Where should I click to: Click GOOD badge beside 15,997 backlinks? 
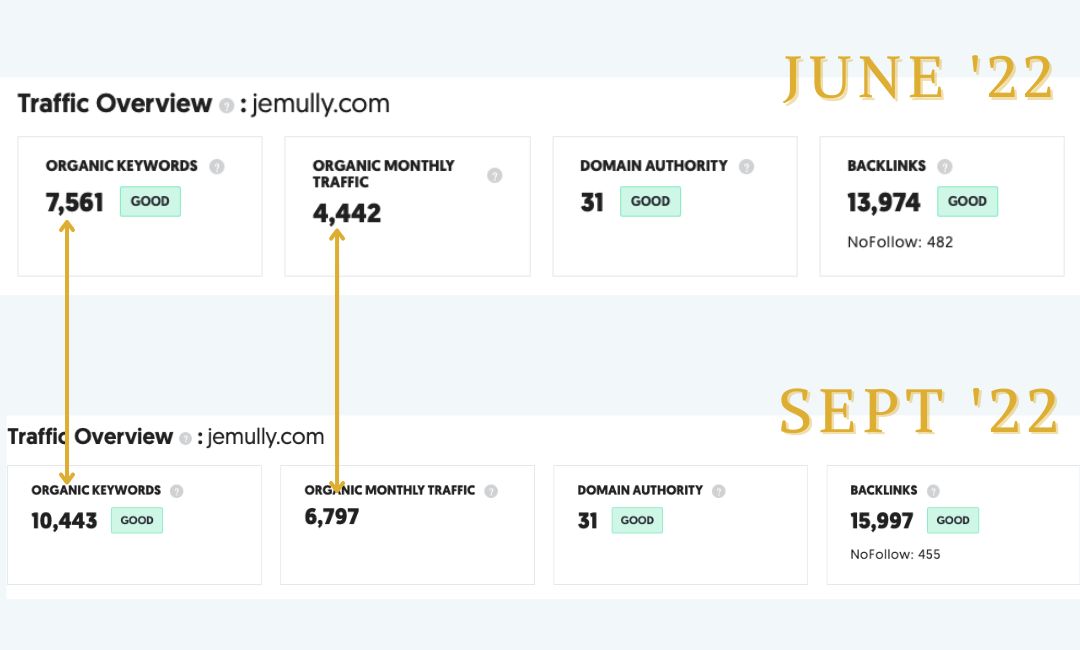coord(953,520)
